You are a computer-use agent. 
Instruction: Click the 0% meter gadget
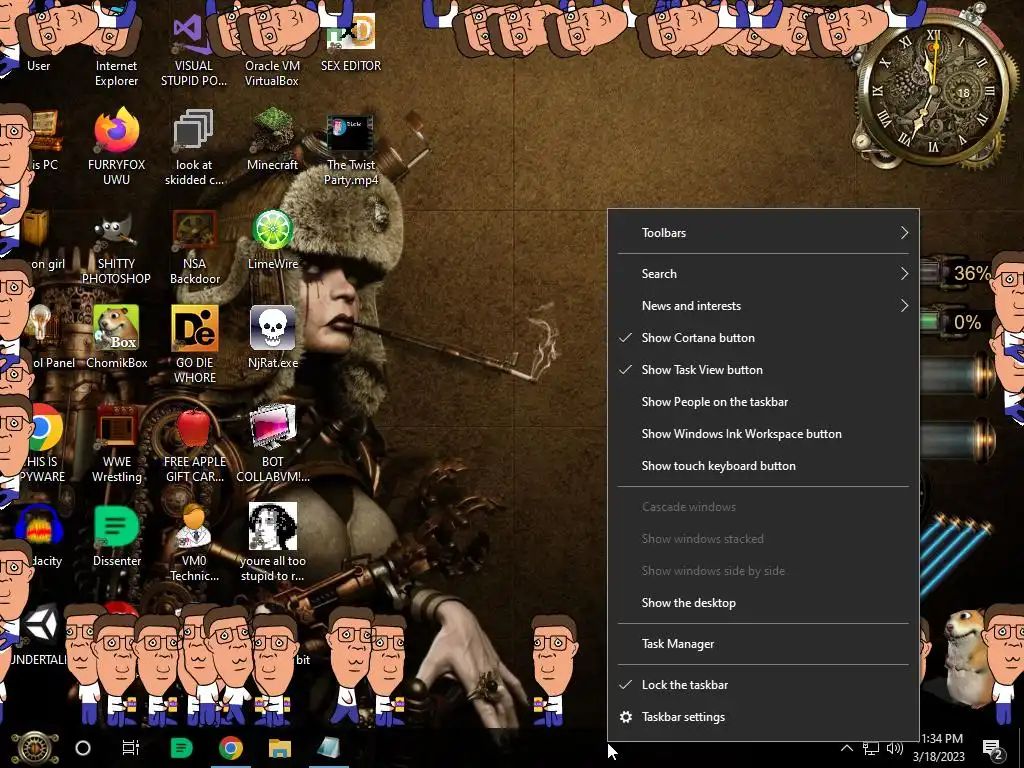click(x=952, y=322)
